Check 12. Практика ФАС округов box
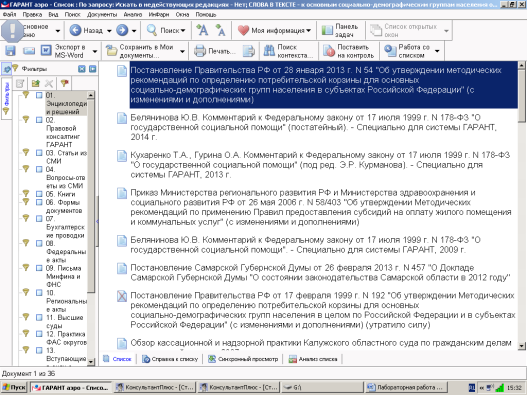The image size is (527, 395). click(x=39, y=334)
